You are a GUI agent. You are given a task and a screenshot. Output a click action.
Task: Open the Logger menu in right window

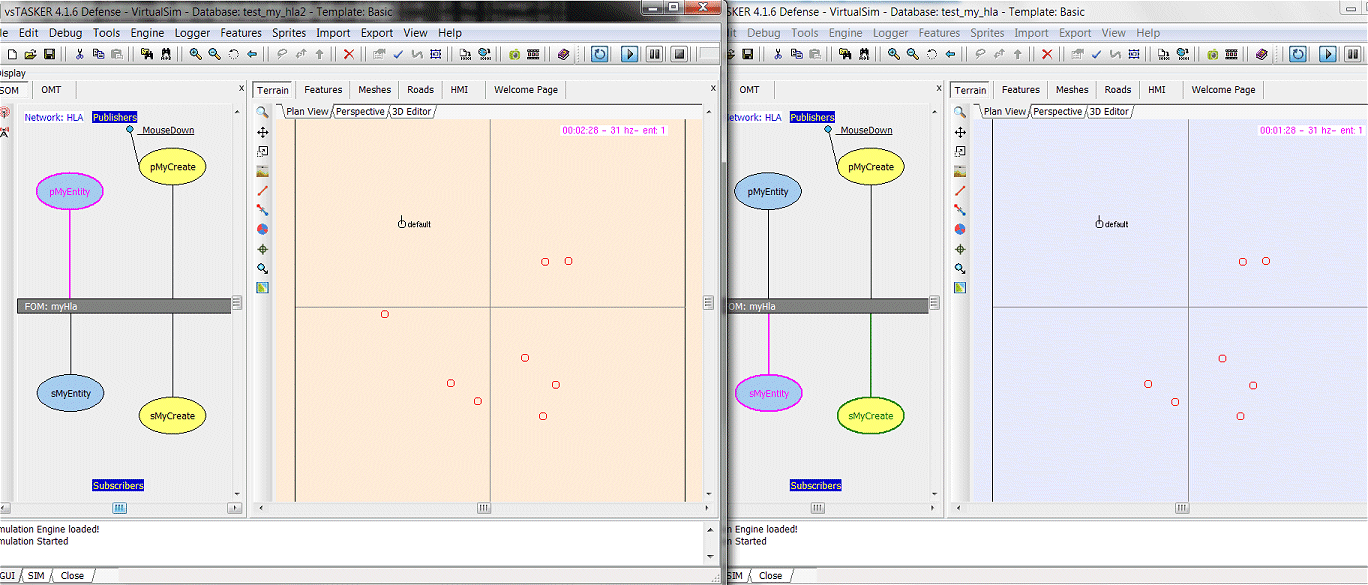pyautogui.click(x=890, y=33)
